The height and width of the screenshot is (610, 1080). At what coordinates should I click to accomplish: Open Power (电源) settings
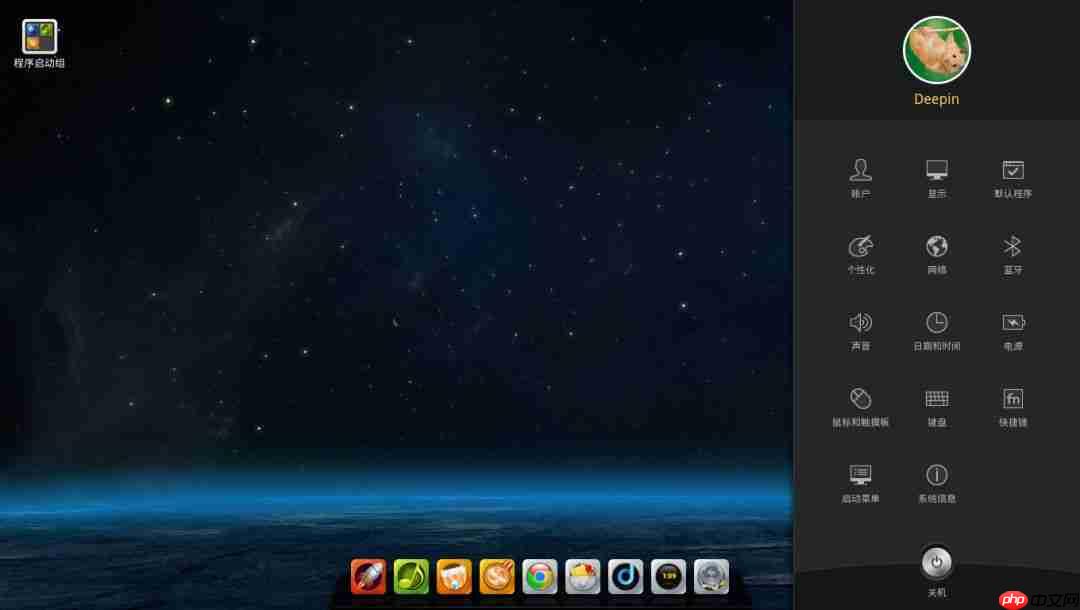click(x=1012, y=330)
